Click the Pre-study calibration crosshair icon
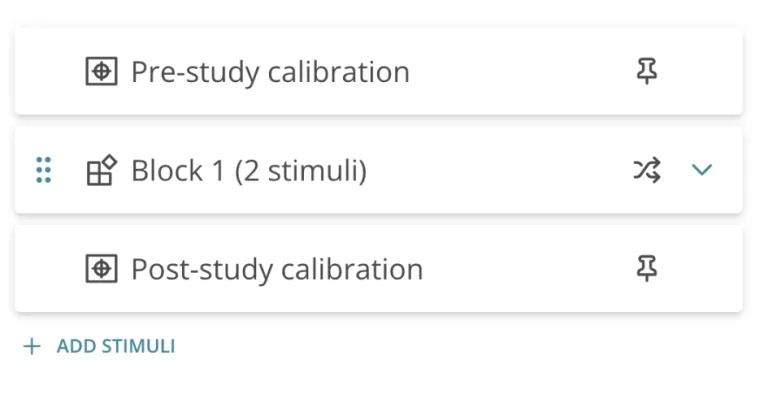The height and width of the screenshot is (394, 768). 101,72
